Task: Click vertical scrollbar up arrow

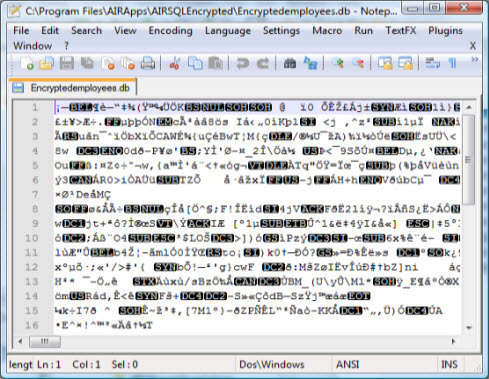Action: pos(469,107)
